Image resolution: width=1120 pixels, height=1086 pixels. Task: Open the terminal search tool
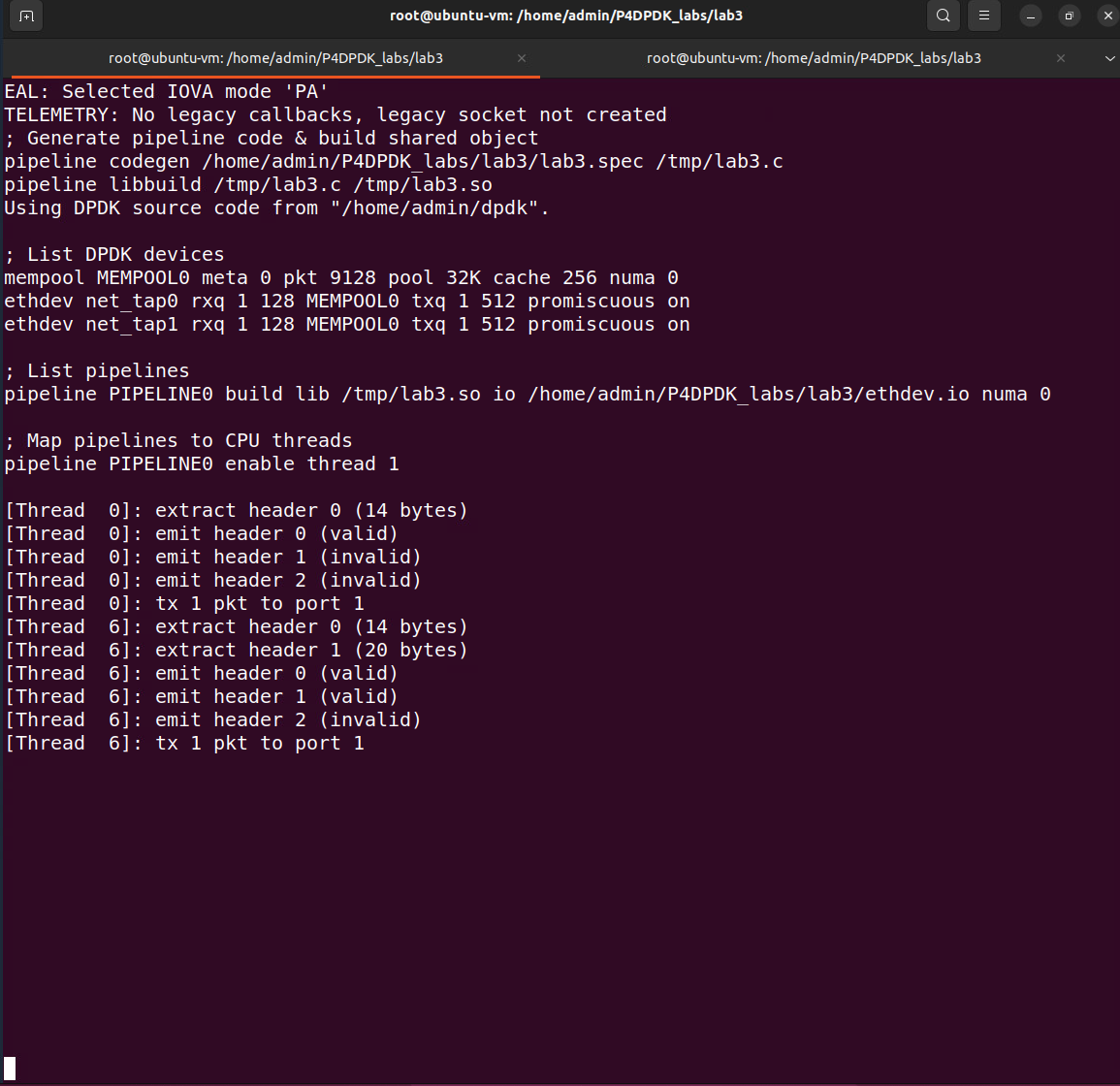pyautogui.click(x=943, y=16)
